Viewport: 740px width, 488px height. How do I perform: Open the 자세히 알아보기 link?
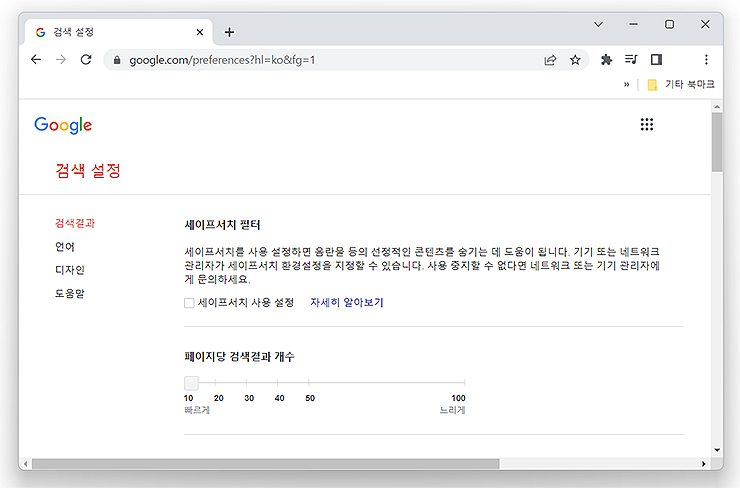coord(346,303)
